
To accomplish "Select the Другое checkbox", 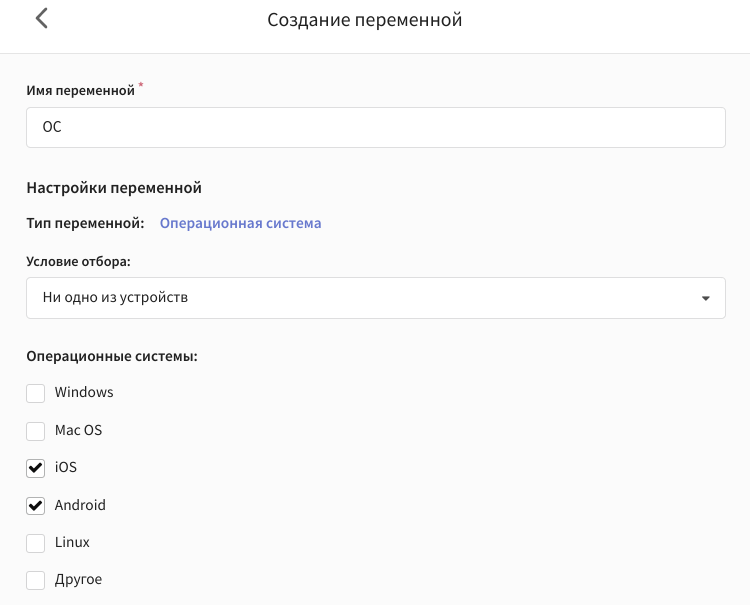I will point(35,580).
